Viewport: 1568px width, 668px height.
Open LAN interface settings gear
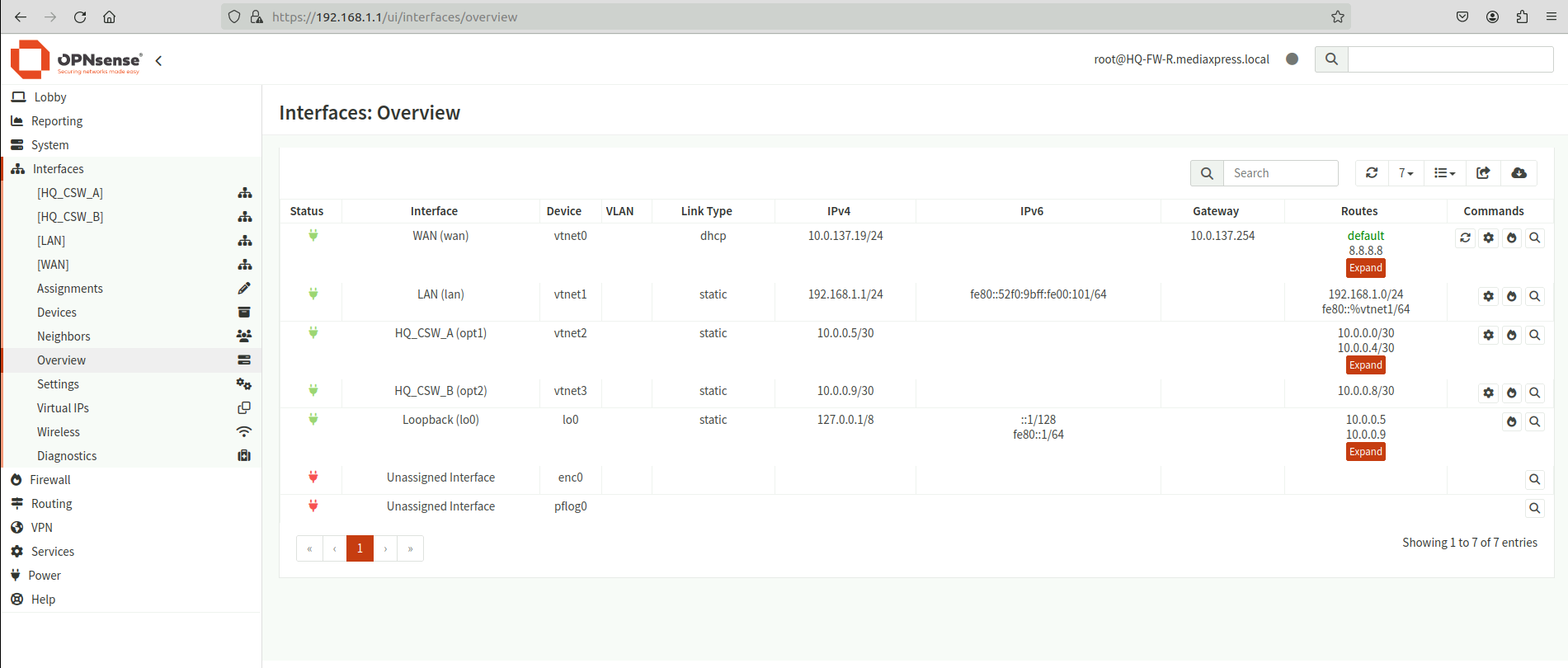[1488, 296]
